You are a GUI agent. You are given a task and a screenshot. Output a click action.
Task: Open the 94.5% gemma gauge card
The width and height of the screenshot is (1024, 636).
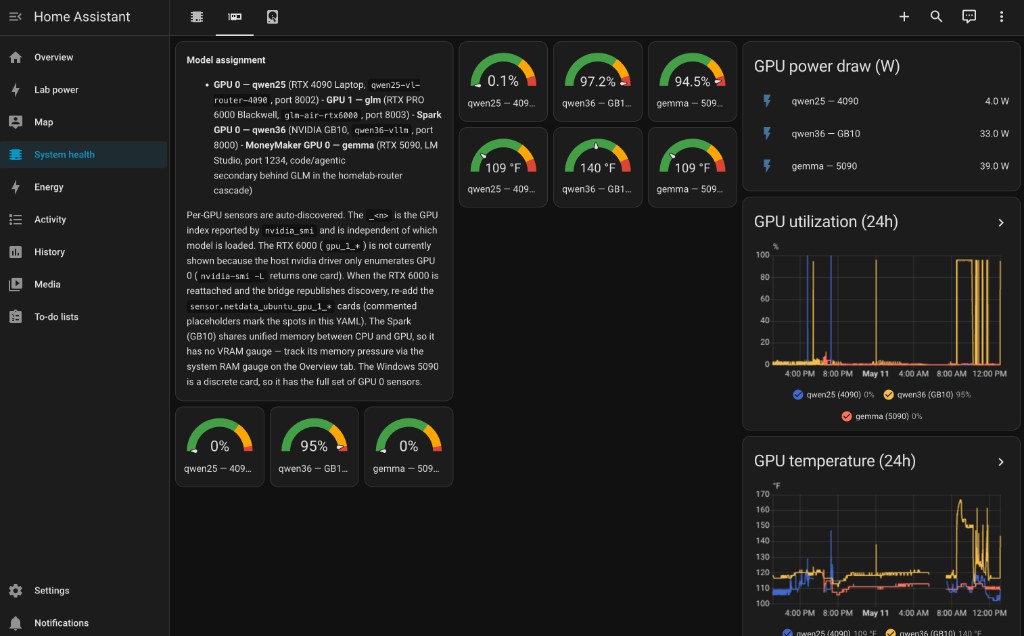pyautogui.click(x=692, y=82)
